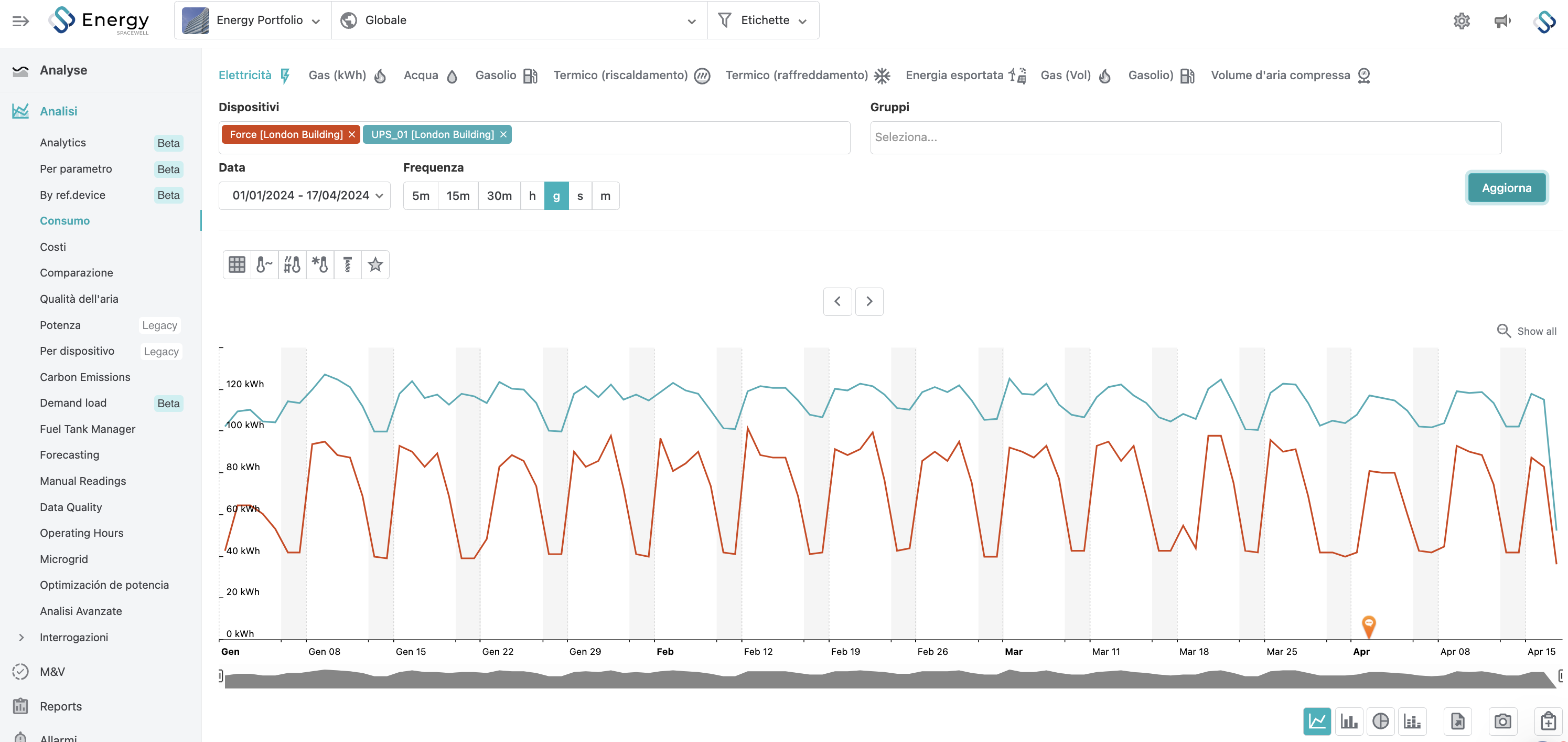Switch to line chart view

(1317, 722)
